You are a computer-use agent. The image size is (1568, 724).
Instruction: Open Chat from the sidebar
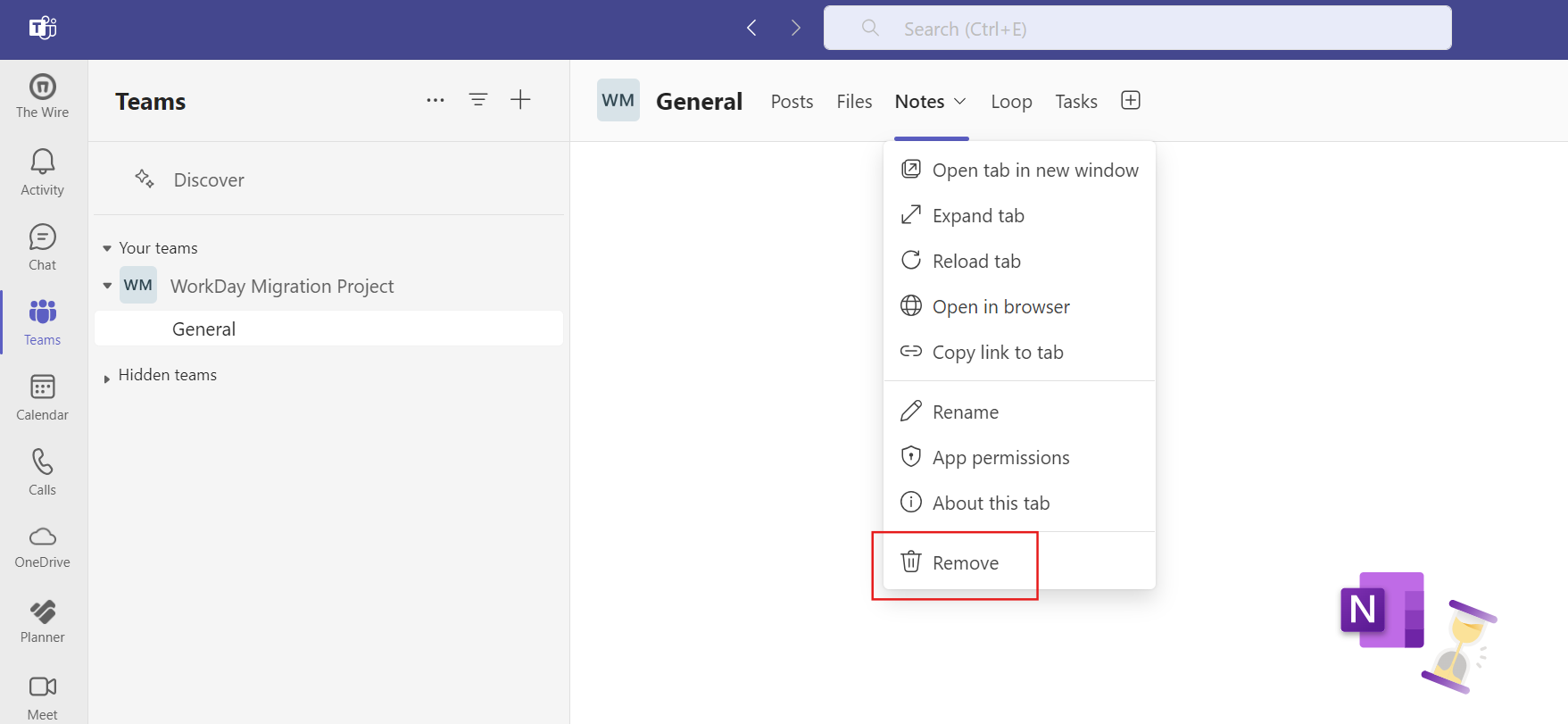(x=42, y=247)
